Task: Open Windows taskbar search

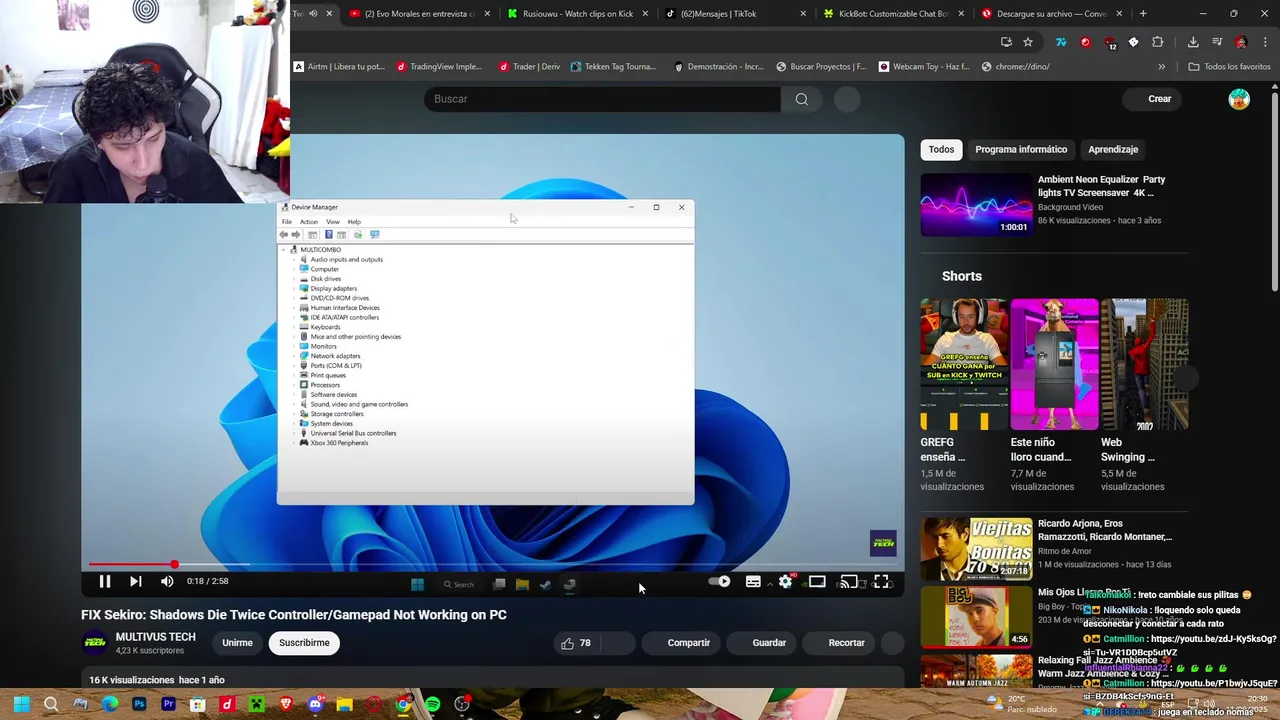Action: 51,705
